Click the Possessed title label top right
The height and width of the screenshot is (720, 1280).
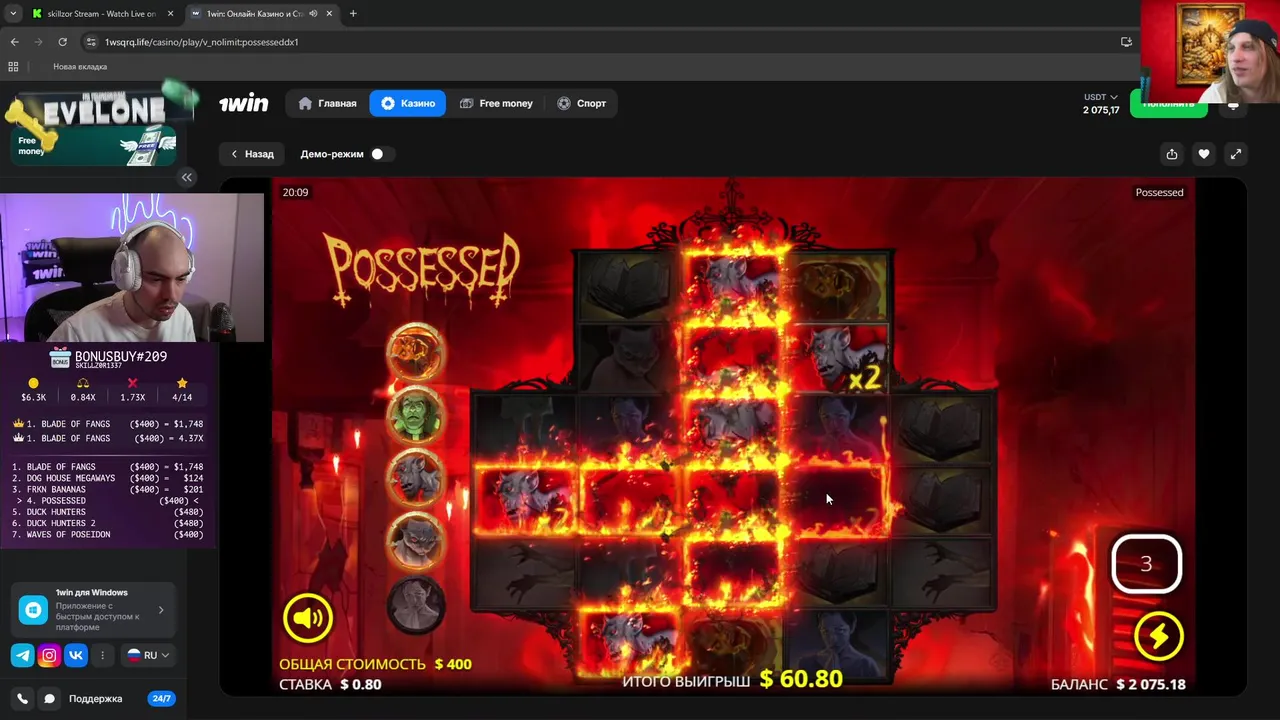coord(1159,192)
